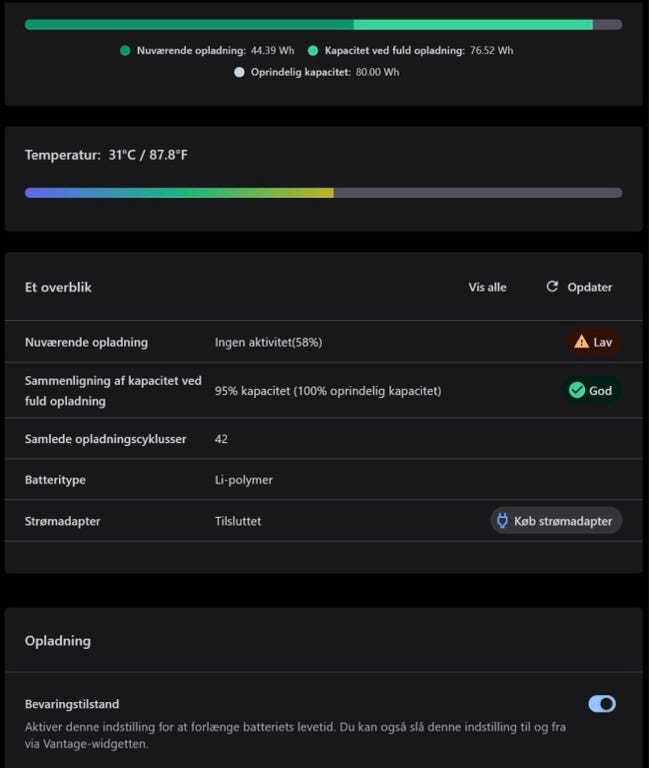
Task: Click the Batteritype row label
Action: (55, 480)
